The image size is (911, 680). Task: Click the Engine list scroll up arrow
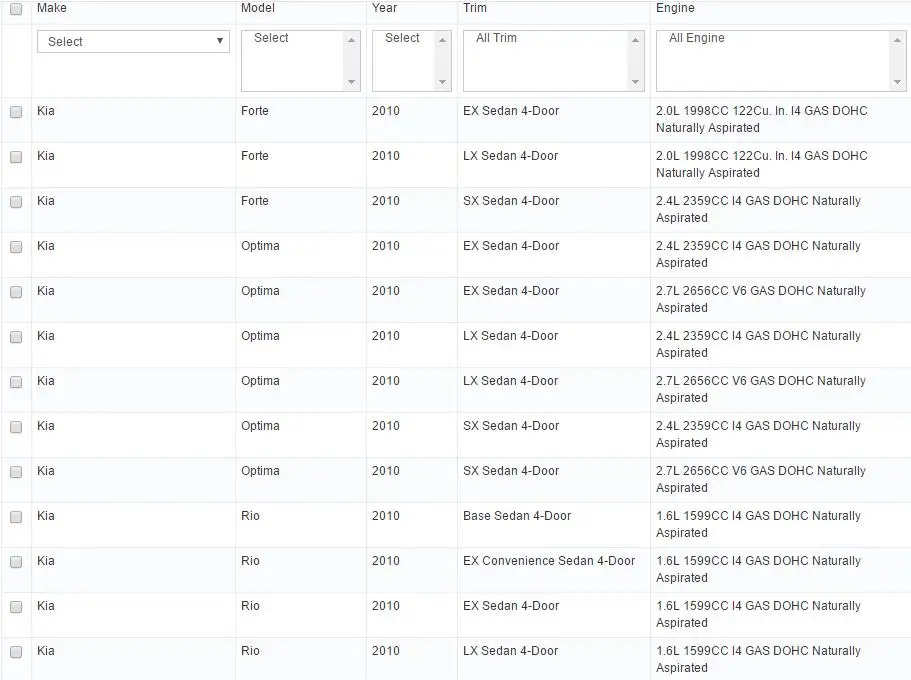tap(897, 40)
